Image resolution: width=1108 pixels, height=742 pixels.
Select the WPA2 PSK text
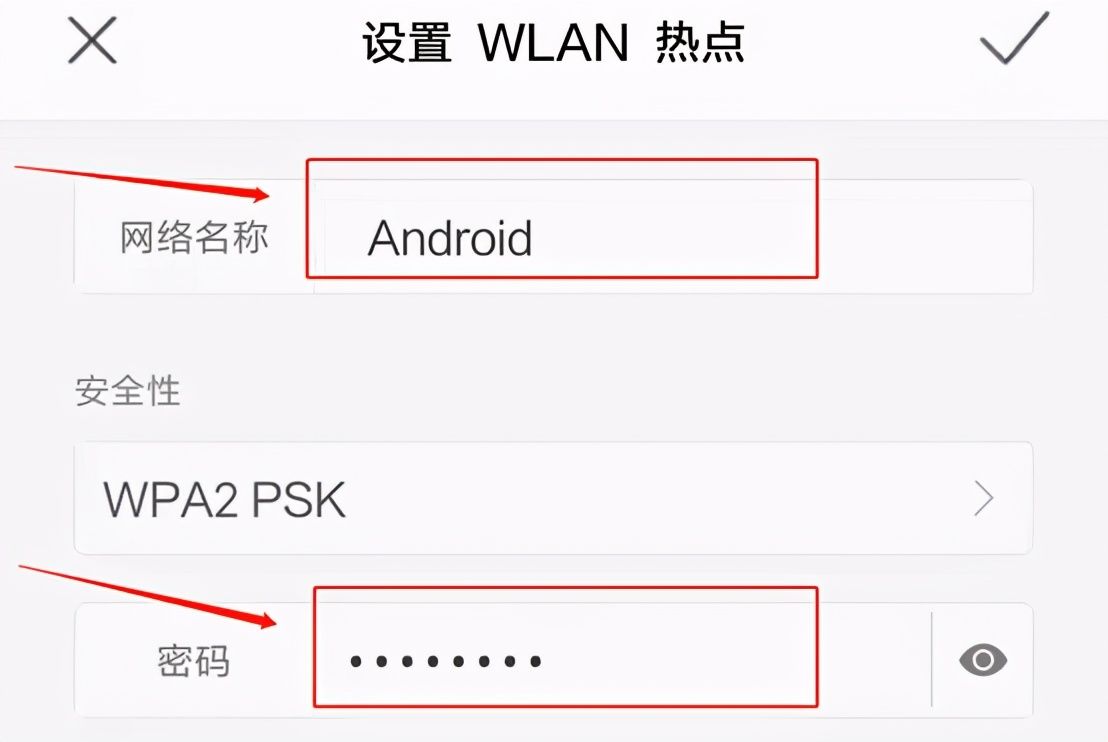(x=225, y=500)
